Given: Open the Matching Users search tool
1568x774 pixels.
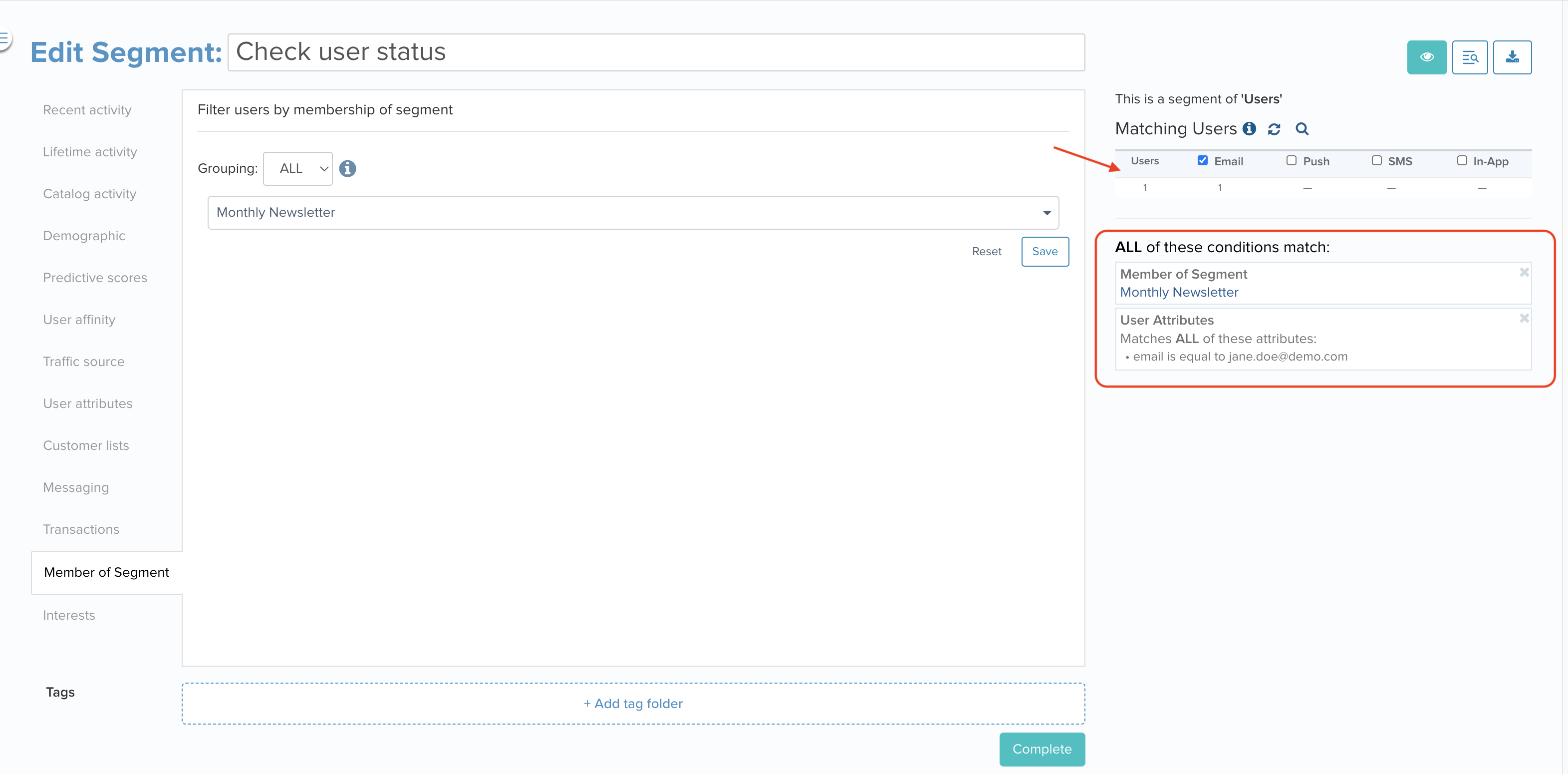Looking at the screenshot, I should [1302, 129].
